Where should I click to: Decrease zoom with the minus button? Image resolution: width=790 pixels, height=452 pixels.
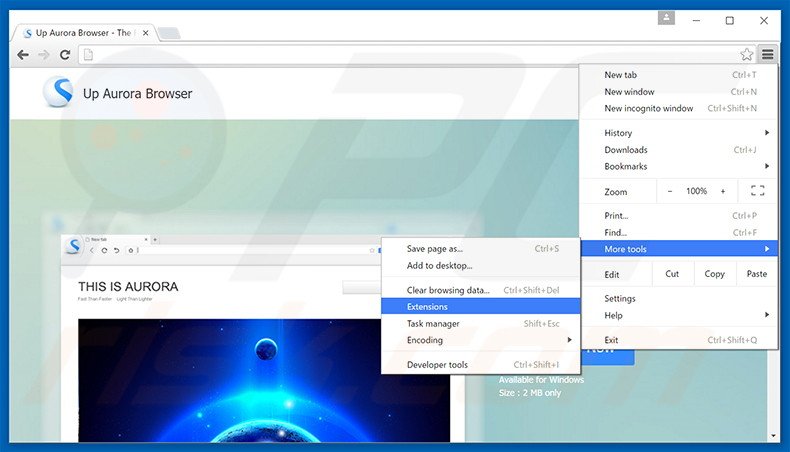coord(670,191)
